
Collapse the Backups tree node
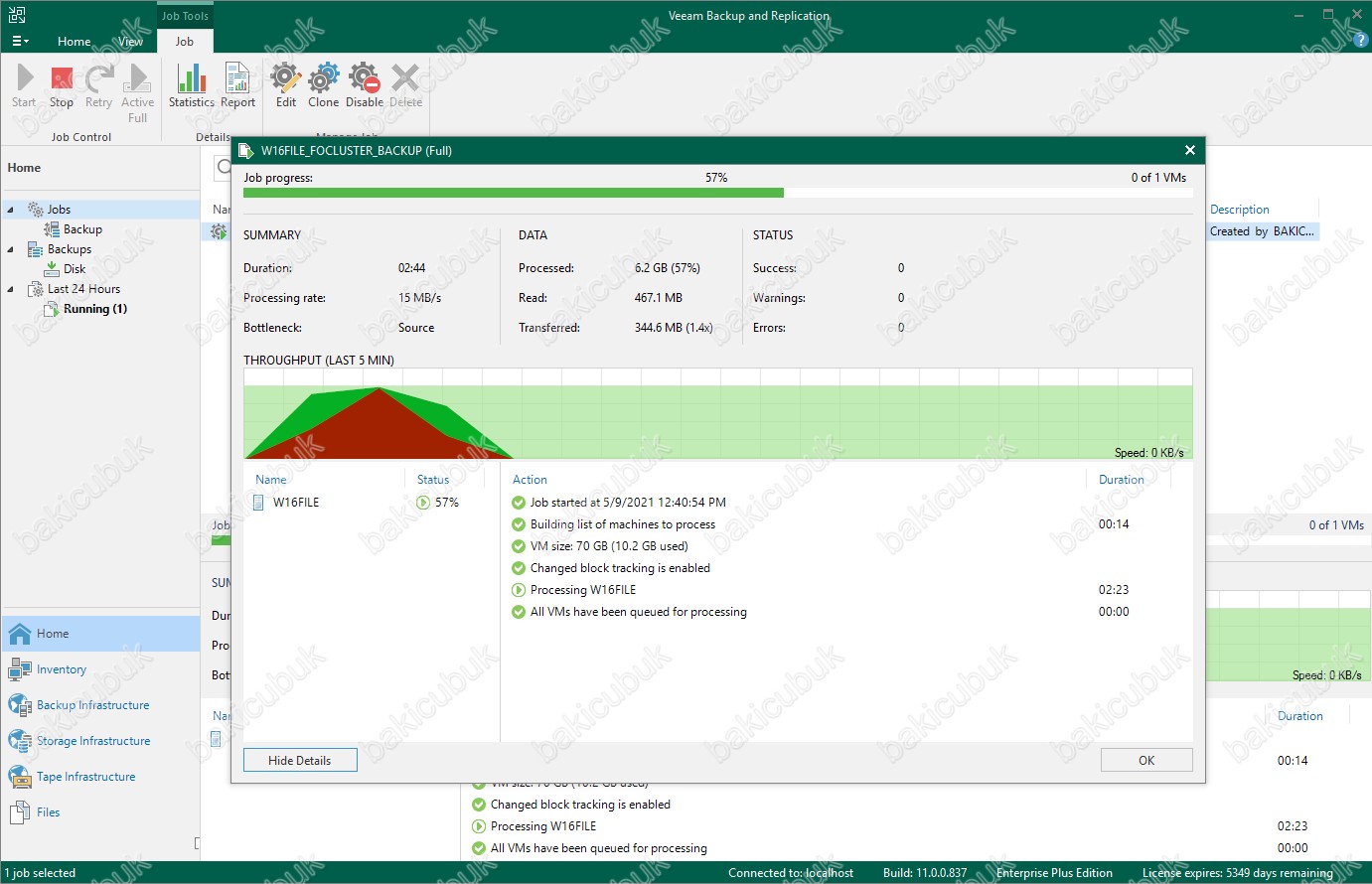11,249
